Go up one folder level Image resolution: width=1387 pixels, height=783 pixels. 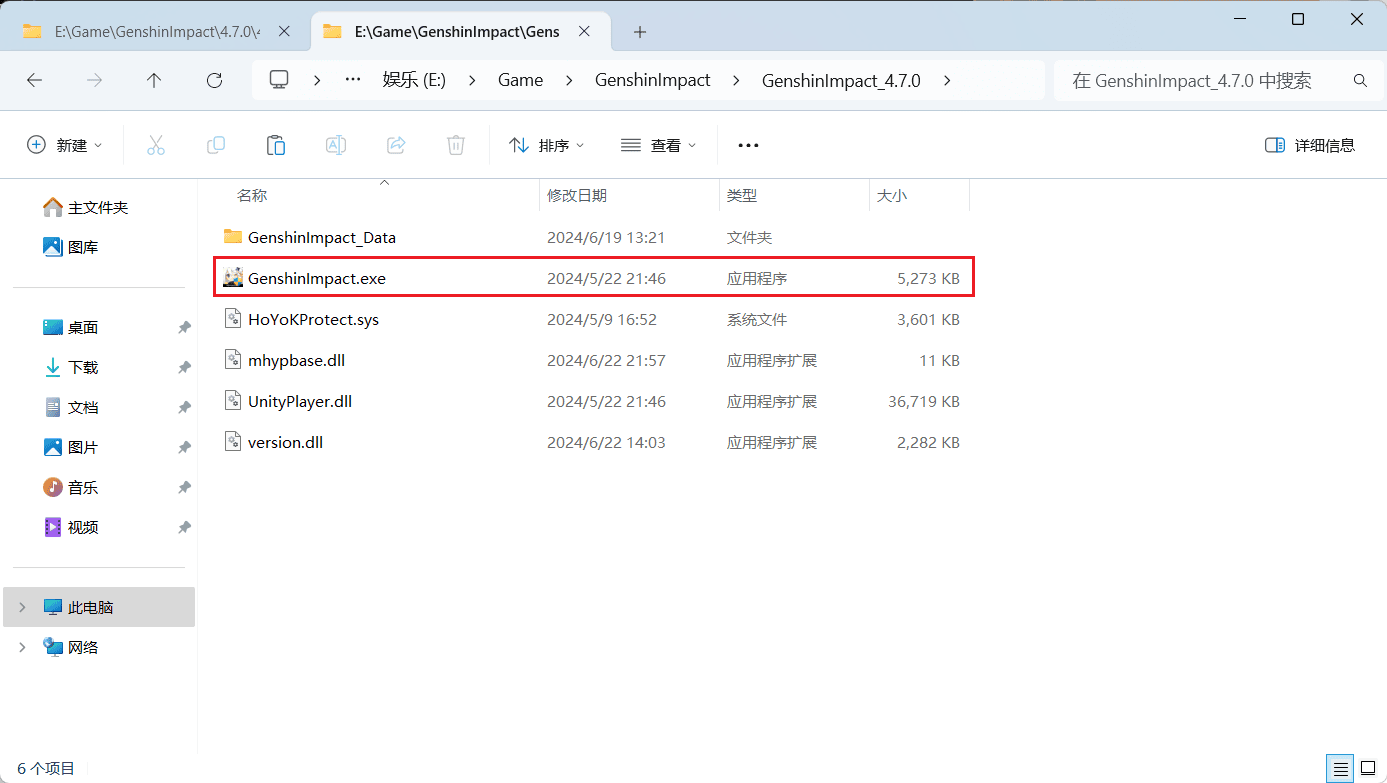click(x=154, y=80)
